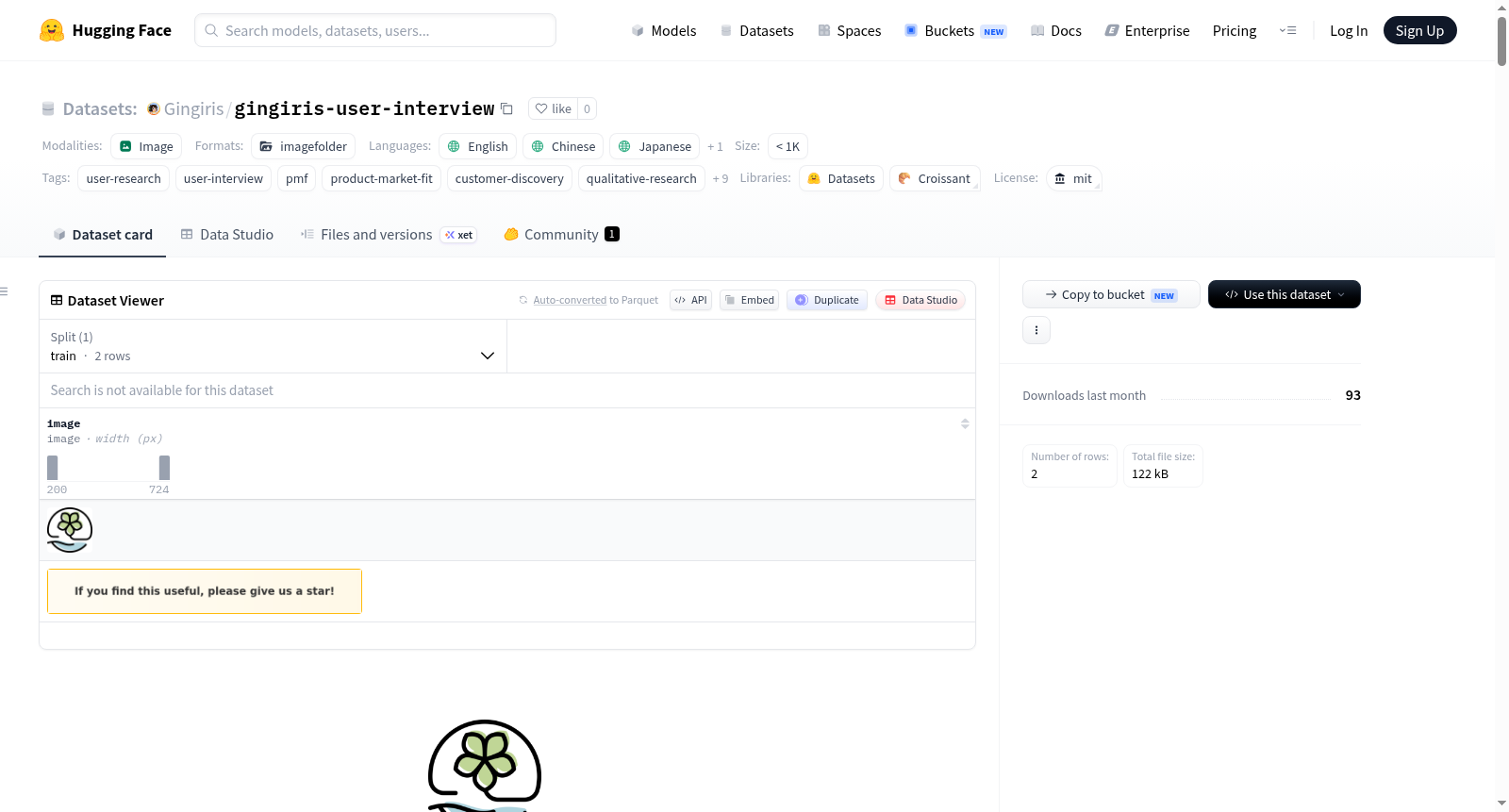
Task: Filter by the Japanese language tag
Action: pos(655,146)
